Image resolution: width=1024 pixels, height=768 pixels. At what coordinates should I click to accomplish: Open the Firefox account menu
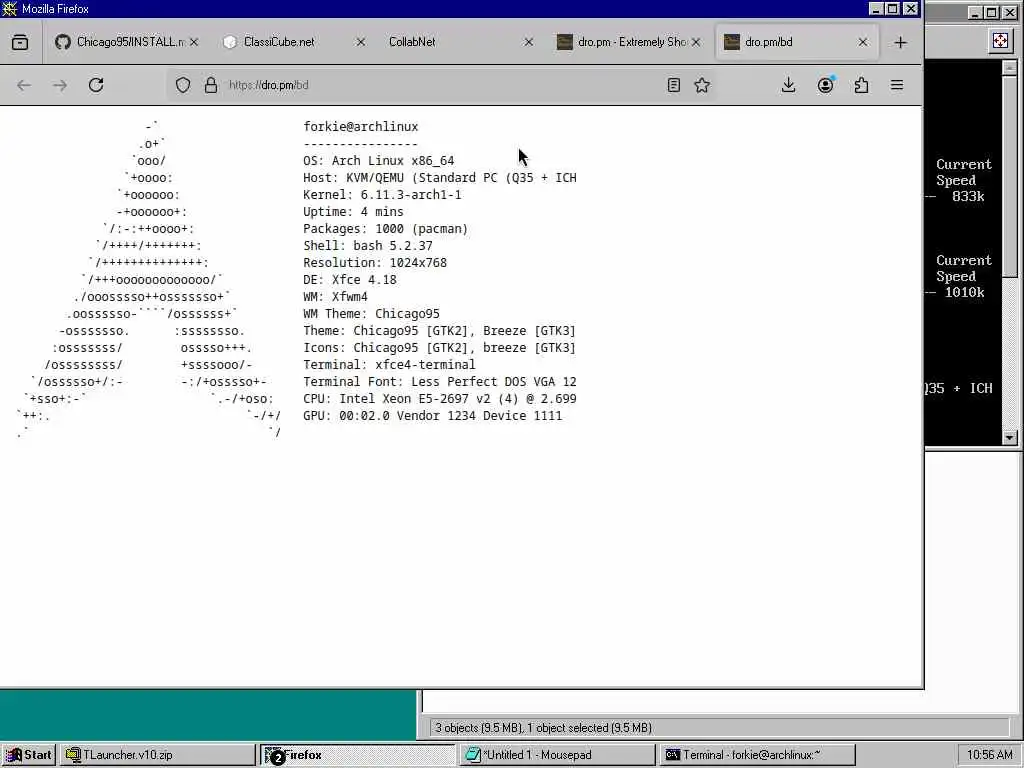tap(825, 85)
